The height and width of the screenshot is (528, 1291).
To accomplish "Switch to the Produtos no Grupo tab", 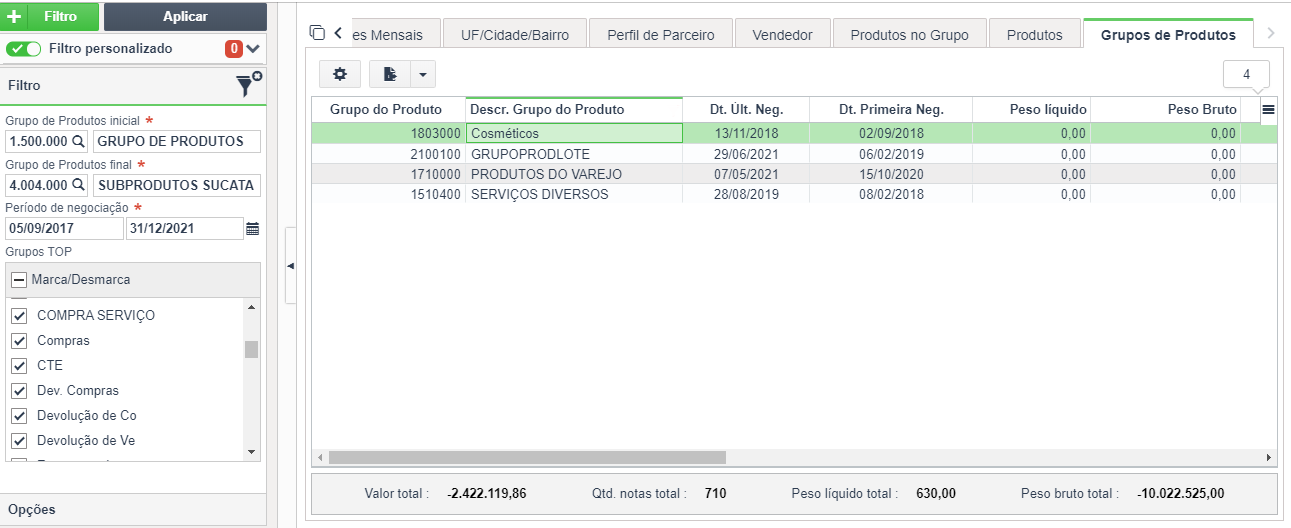I will 909,35.
